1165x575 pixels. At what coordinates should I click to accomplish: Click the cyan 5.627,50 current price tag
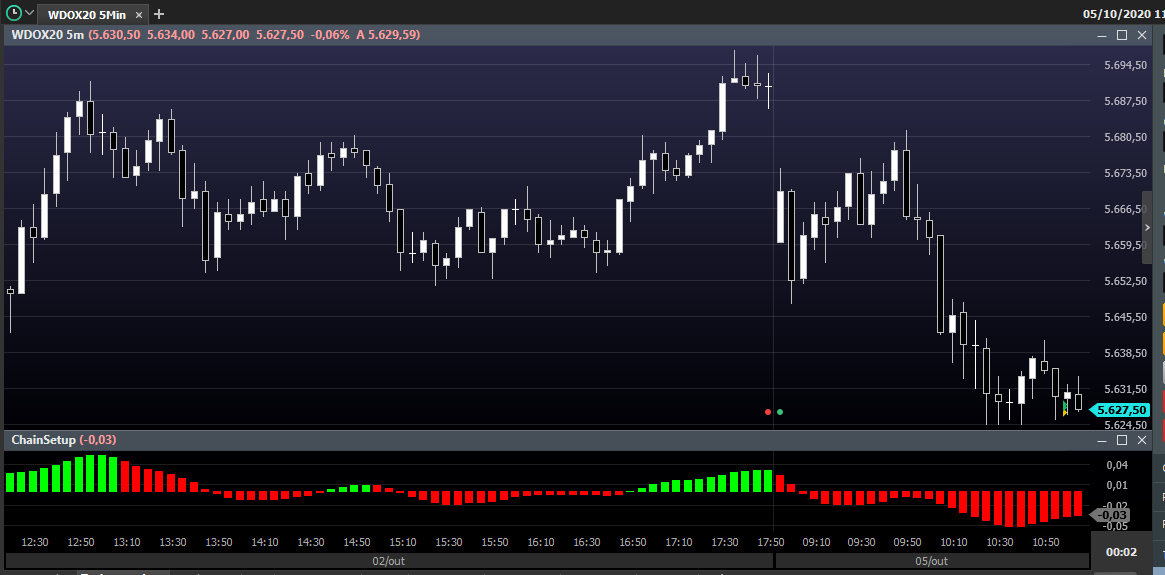[1119, 410]
